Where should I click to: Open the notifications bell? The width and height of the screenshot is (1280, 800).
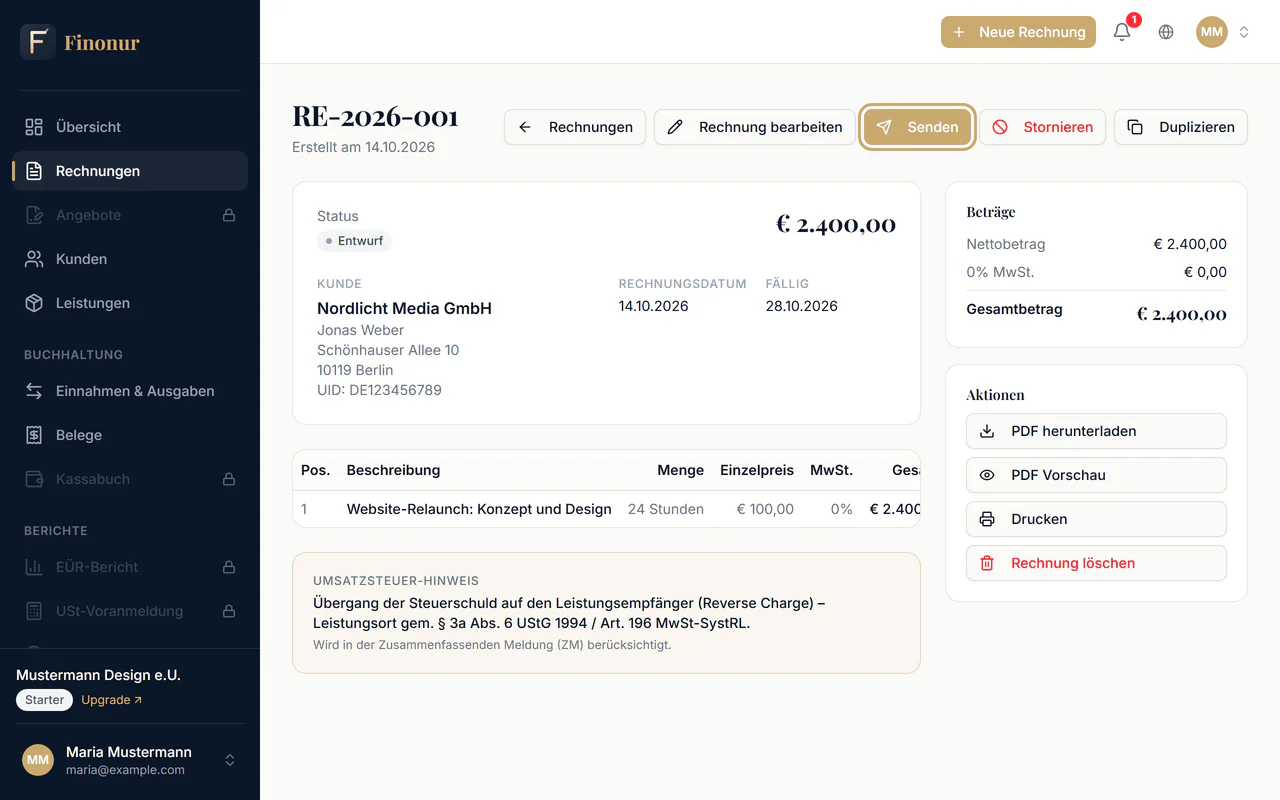(1122, 32)
